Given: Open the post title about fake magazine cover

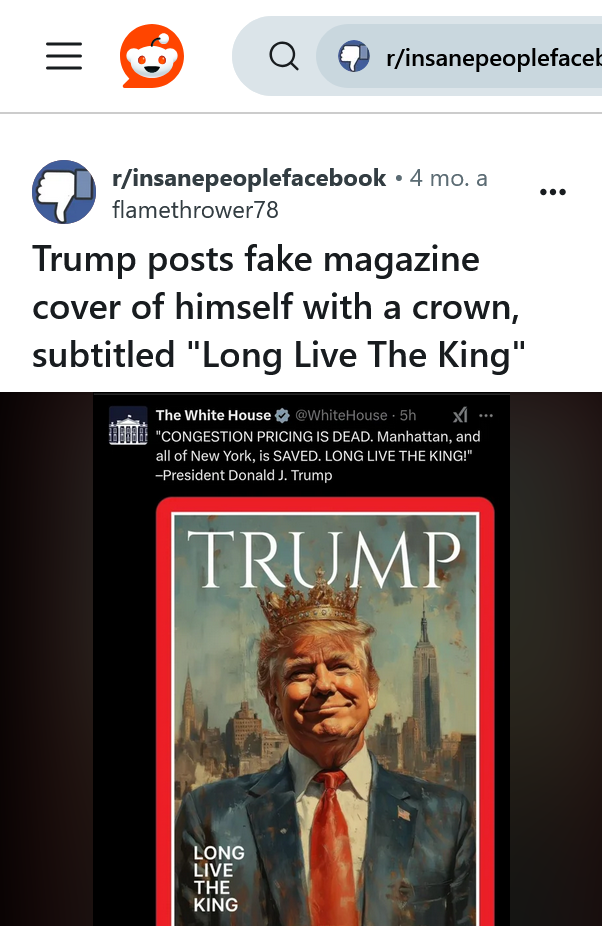Looking at the screenshot, I should point(278,307).
